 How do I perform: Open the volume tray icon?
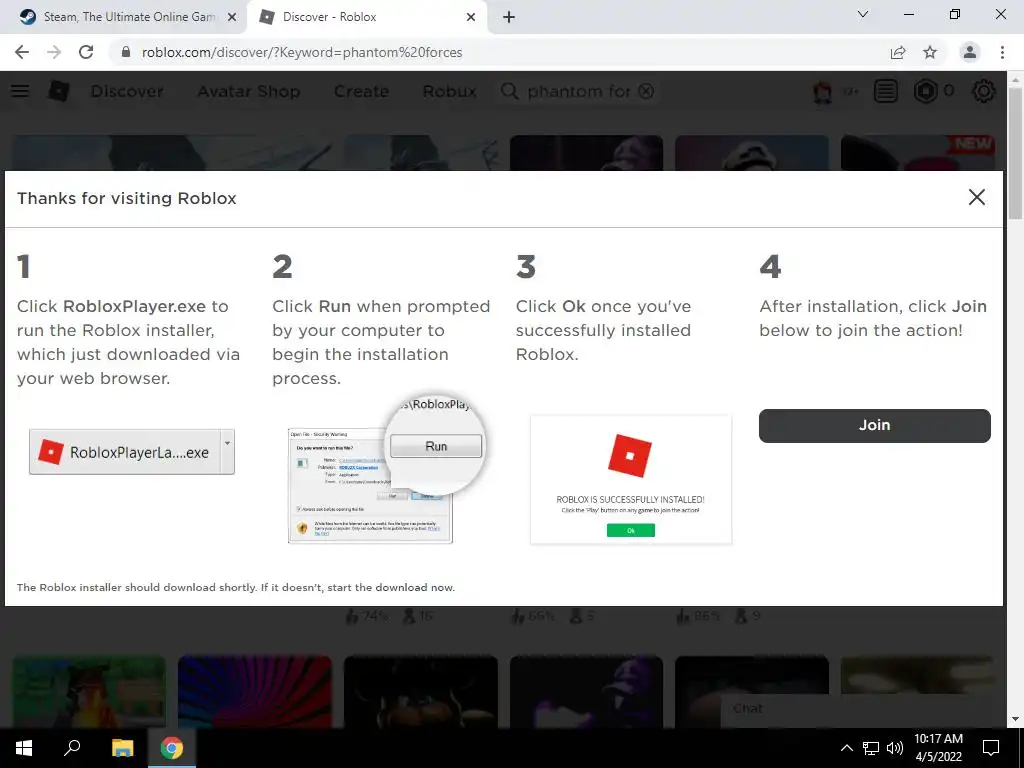[x=895, y=748]
